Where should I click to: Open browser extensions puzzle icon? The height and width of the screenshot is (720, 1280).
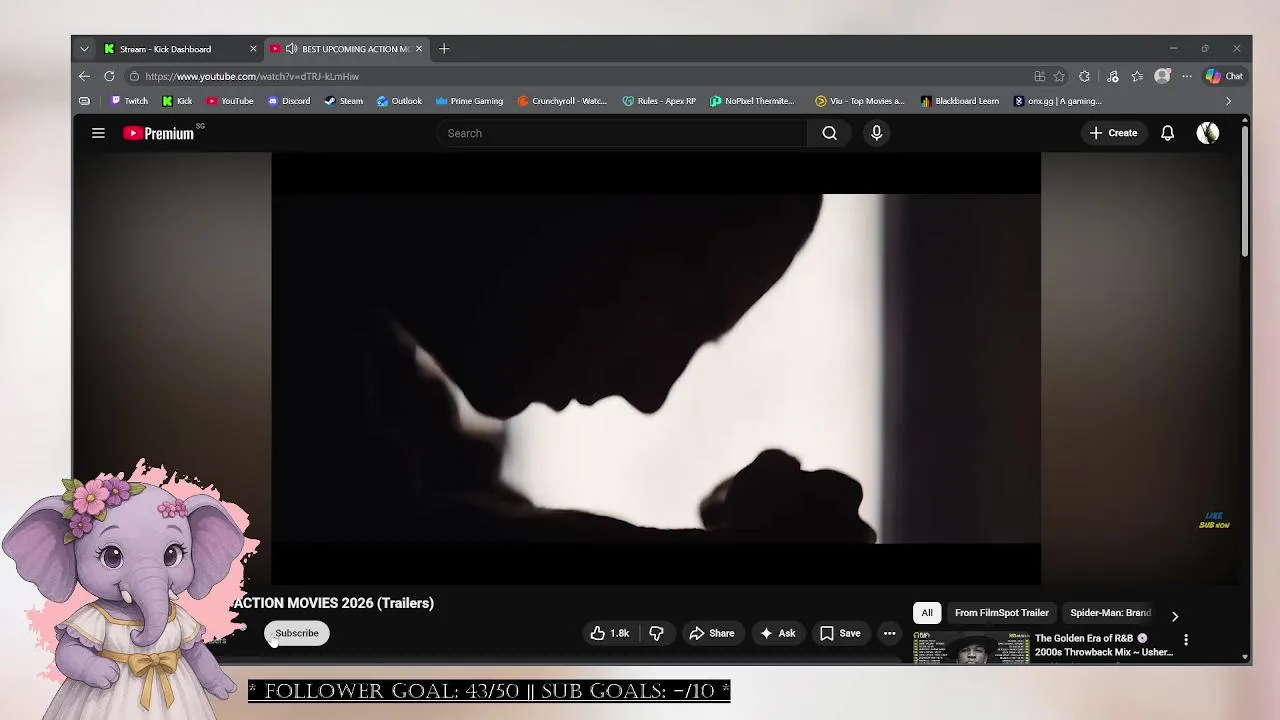(1084, 76)
